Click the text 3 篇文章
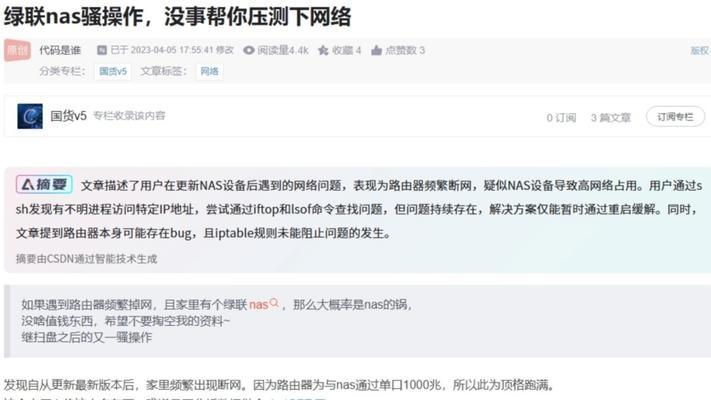711x400 pixels. tap(611, 118)
